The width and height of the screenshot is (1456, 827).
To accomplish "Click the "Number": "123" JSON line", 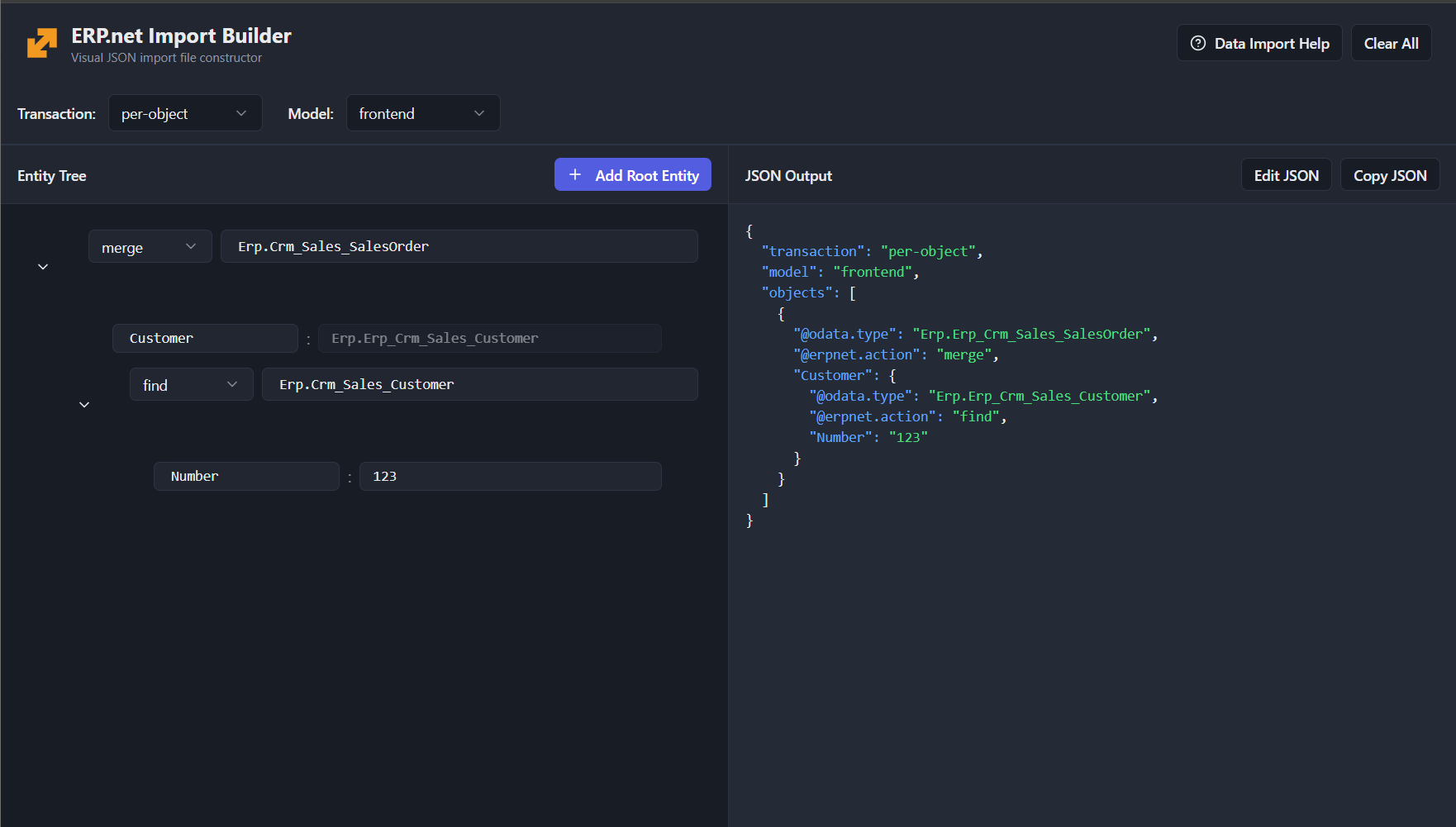I will coord(868,437).
